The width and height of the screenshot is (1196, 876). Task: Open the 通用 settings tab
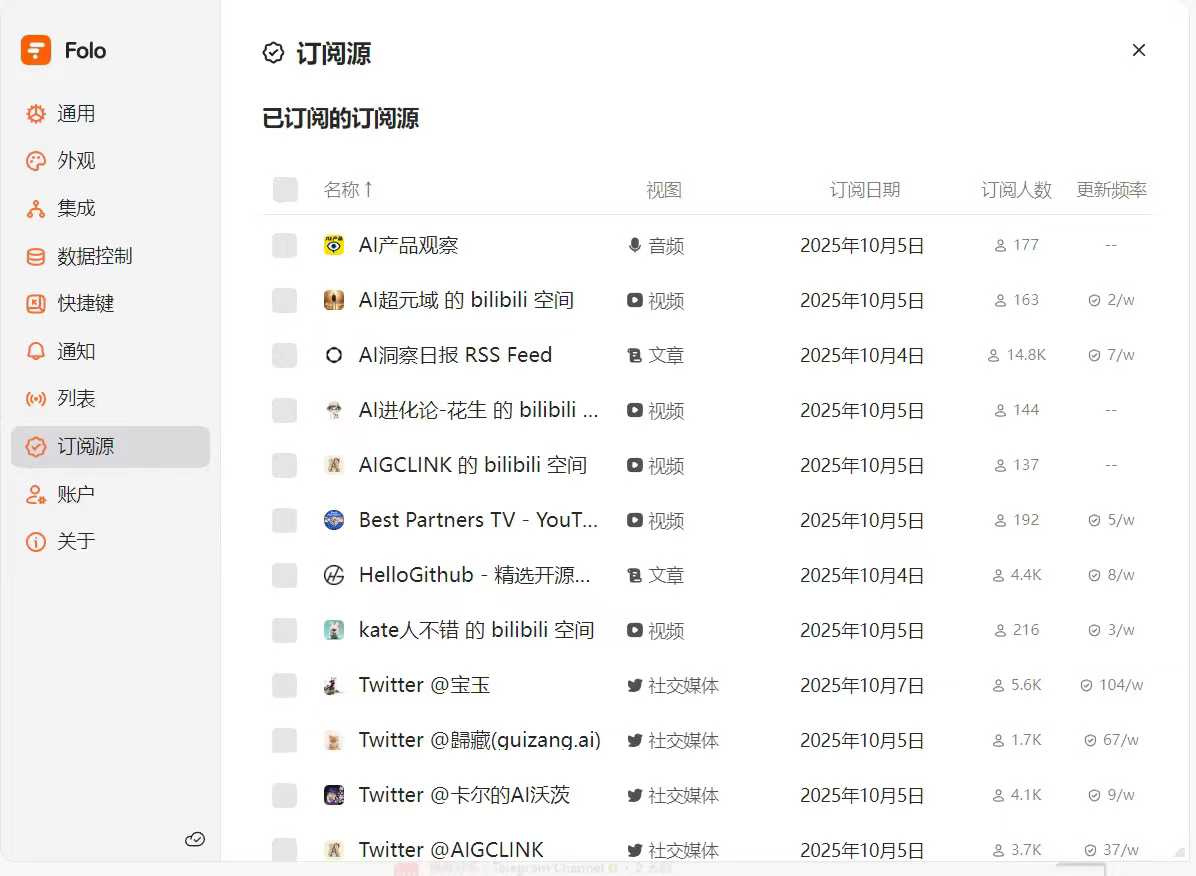tap(76, 114)
